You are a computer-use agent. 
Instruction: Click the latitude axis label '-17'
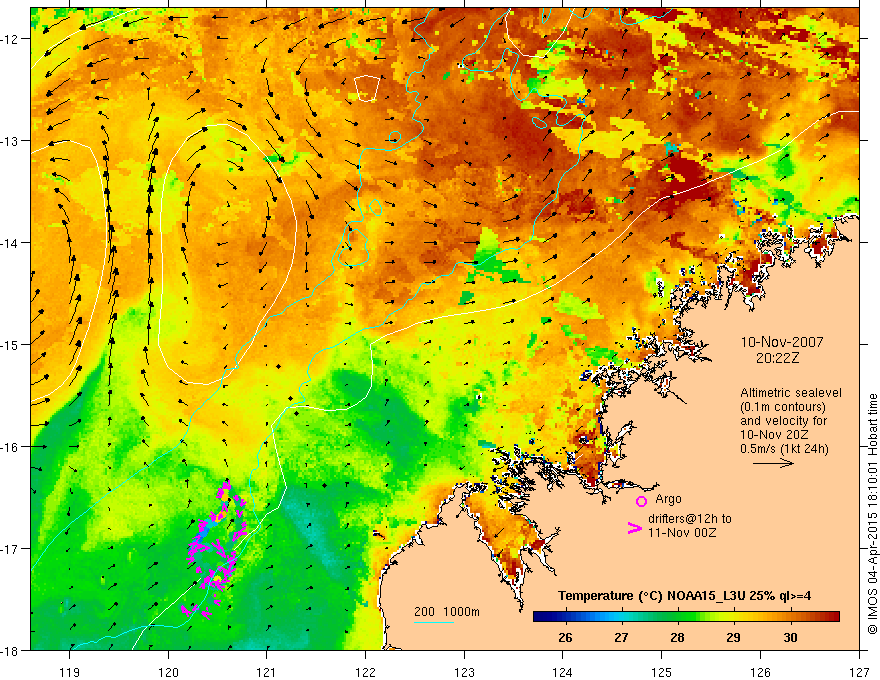coord(11,548)
